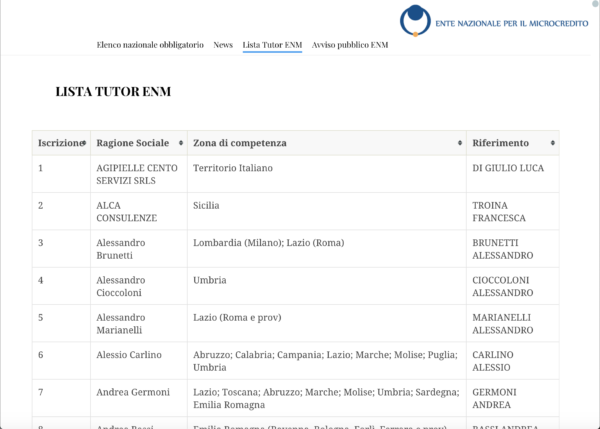Screen dimensions: 600x429
Task: Select cell DI GIULIO LUCA
Action: coord(513,174)
